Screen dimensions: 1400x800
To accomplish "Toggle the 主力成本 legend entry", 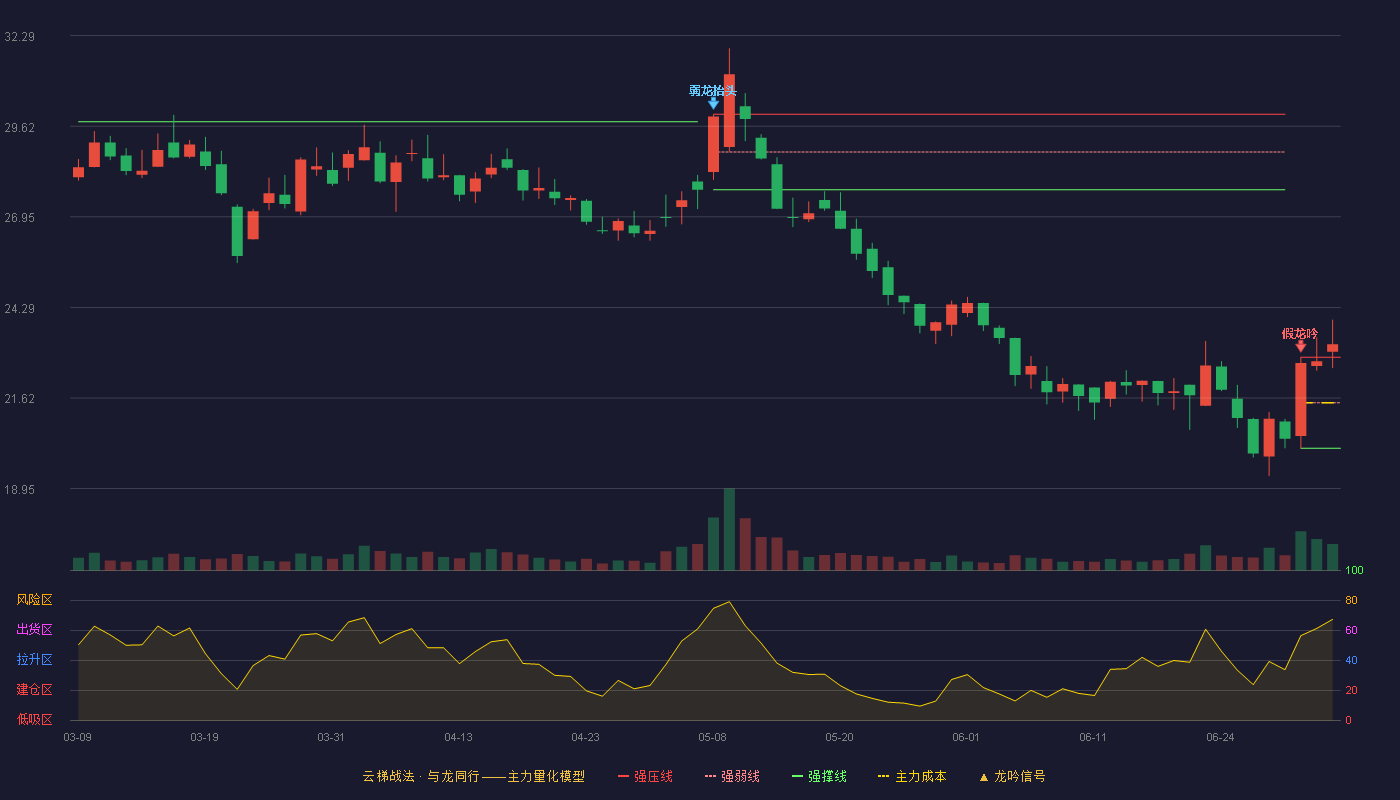I will (x=912, y=776).
